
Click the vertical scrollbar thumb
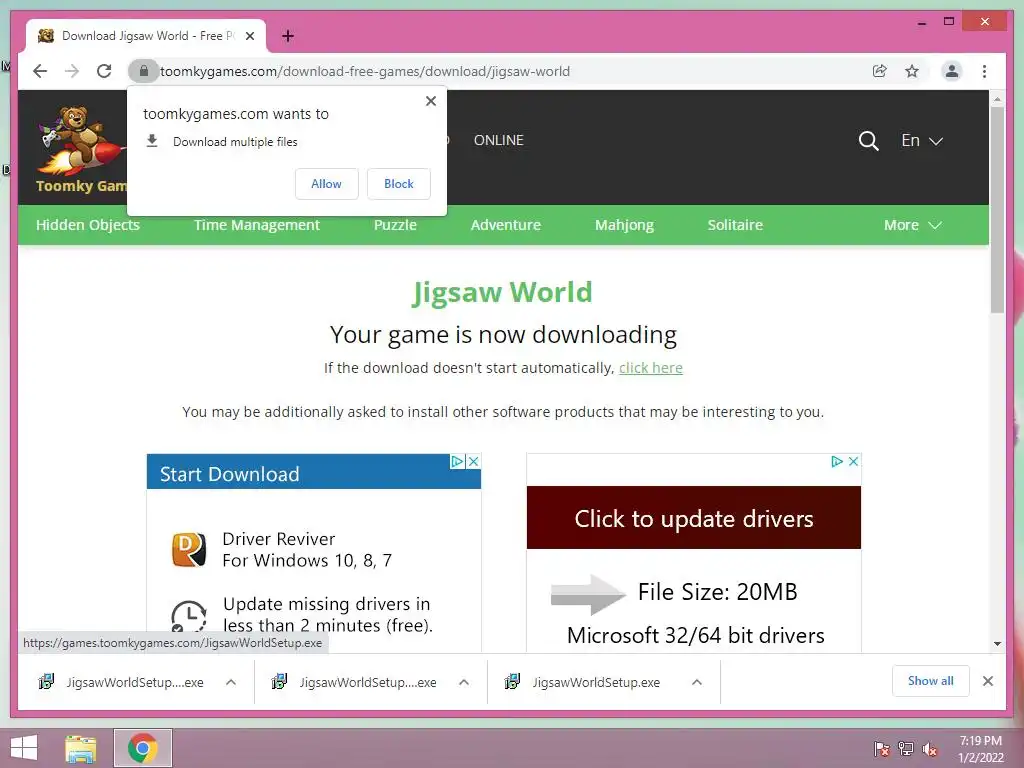click(997, 210)
